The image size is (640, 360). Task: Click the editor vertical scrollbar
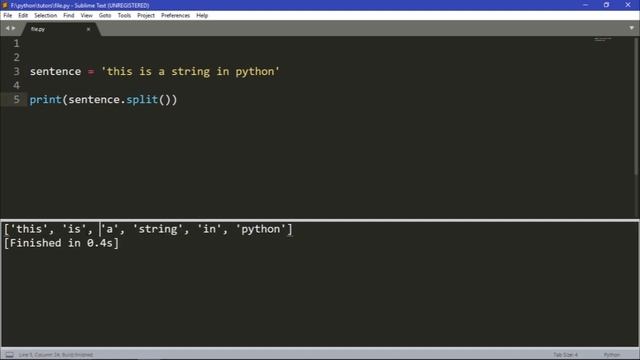pos(636,107)
